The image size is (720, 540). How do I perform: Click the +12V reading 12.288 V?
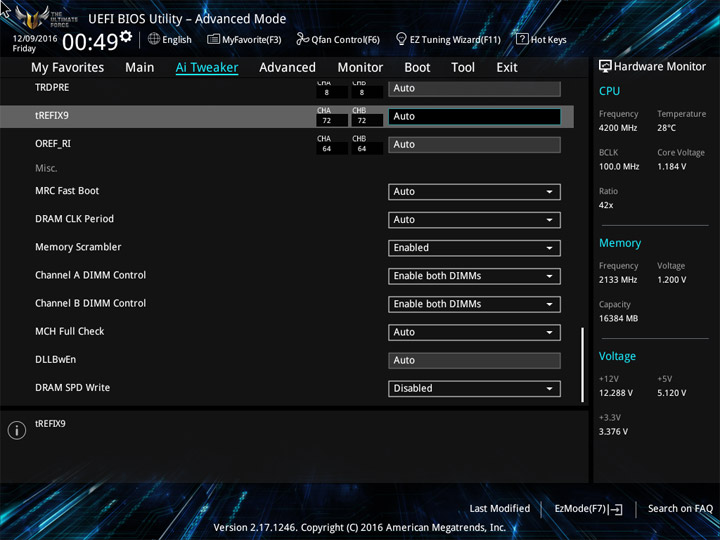[615, 393]
